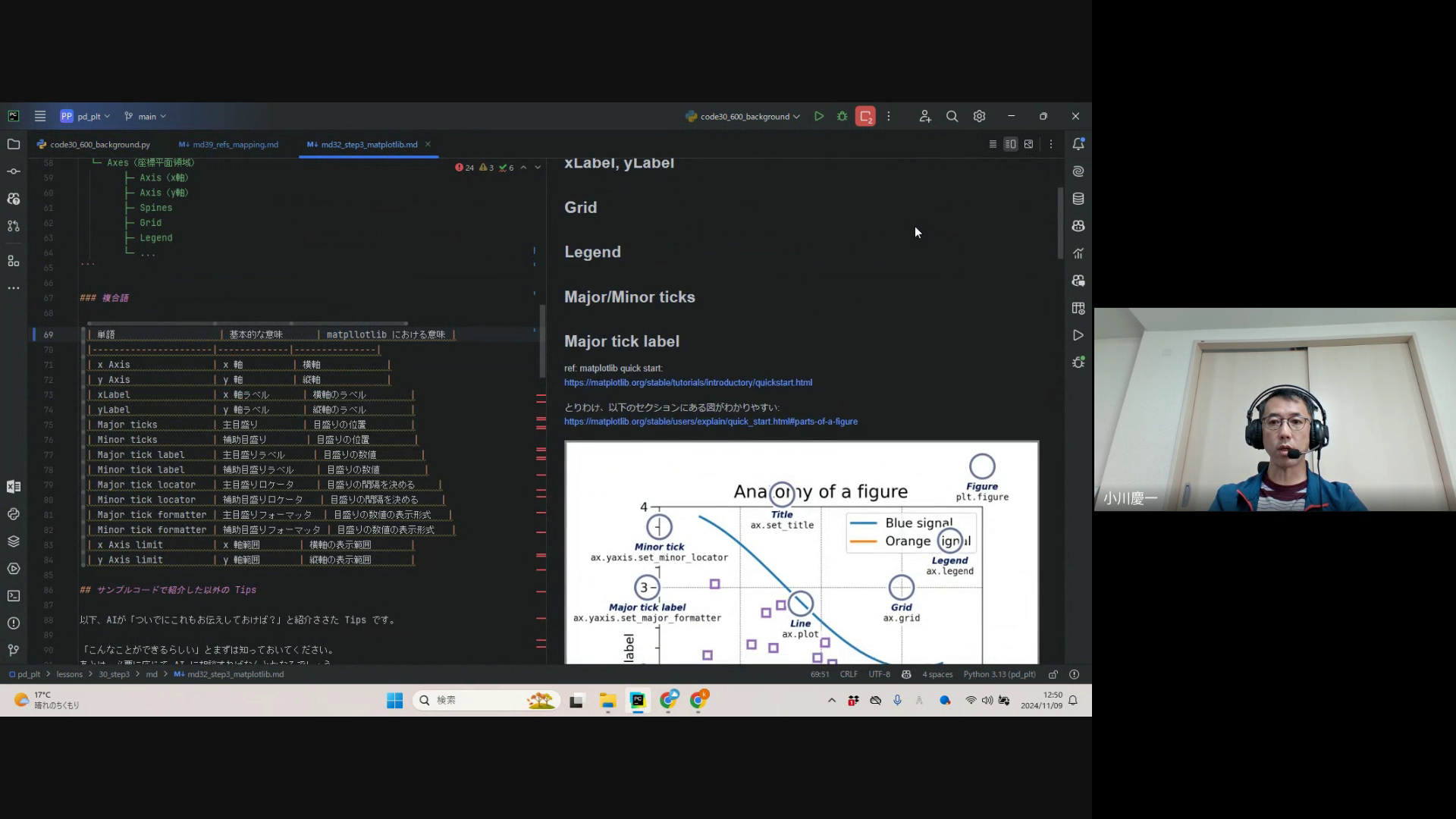Open the parts-of-a-figure documentation link
This screenshot has width=1456, height=819.
pos(711,422)
